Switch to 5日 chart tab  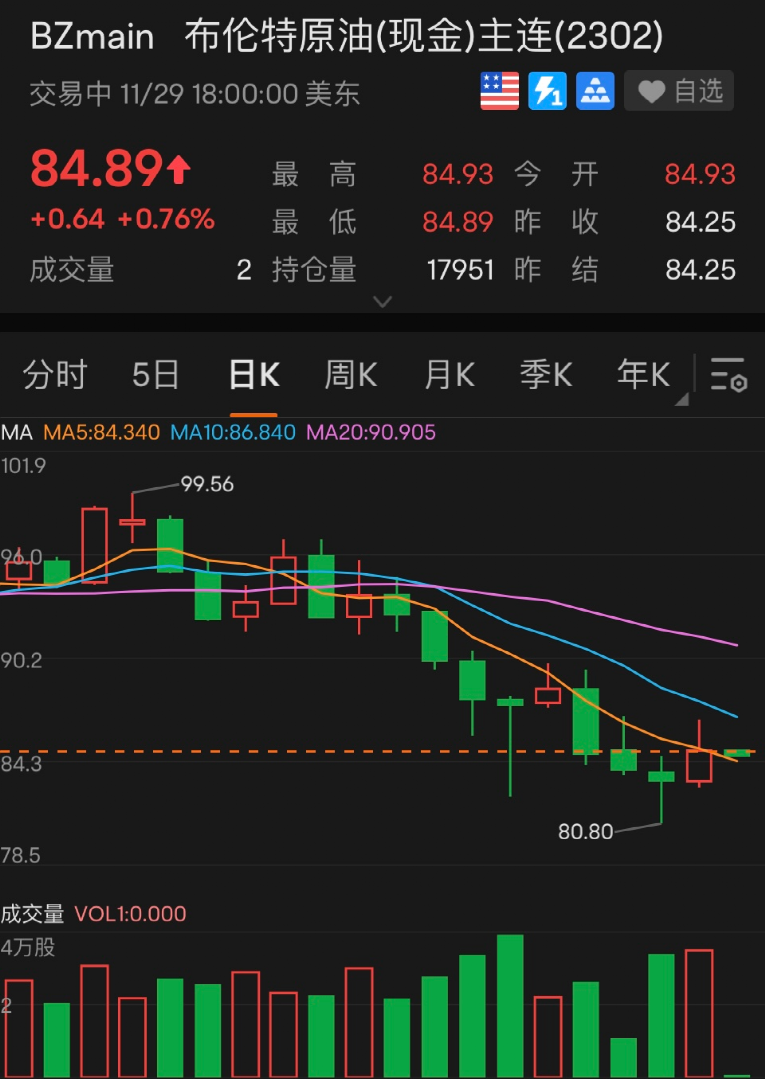point(155,376)
